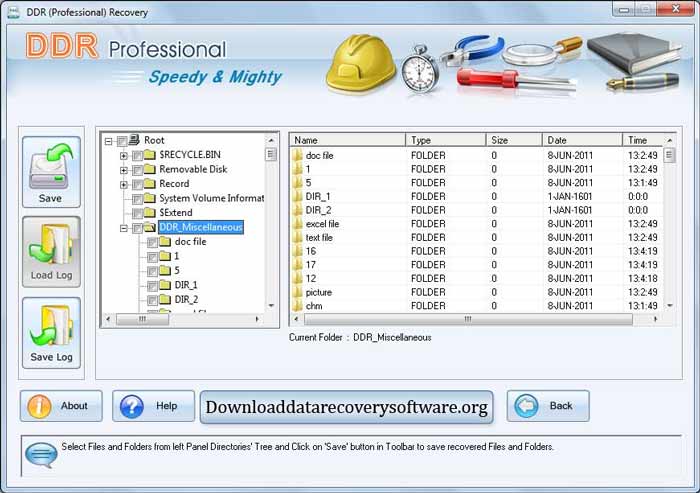
Task: Click the About button
Action: 61,406
